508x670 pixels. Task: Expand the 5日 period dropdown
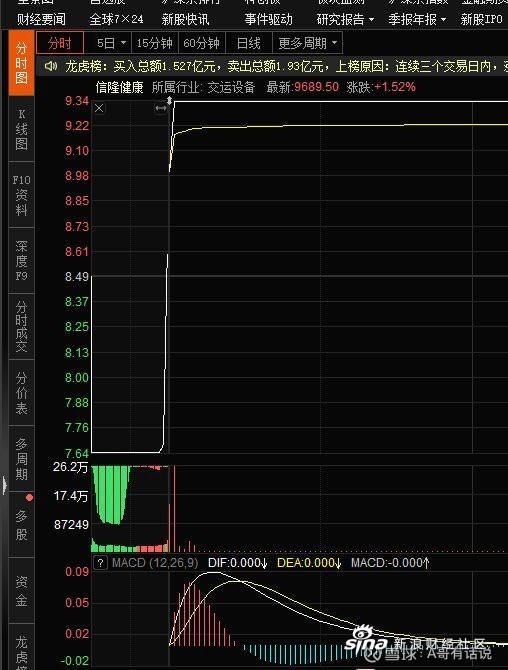pos(110,43)
